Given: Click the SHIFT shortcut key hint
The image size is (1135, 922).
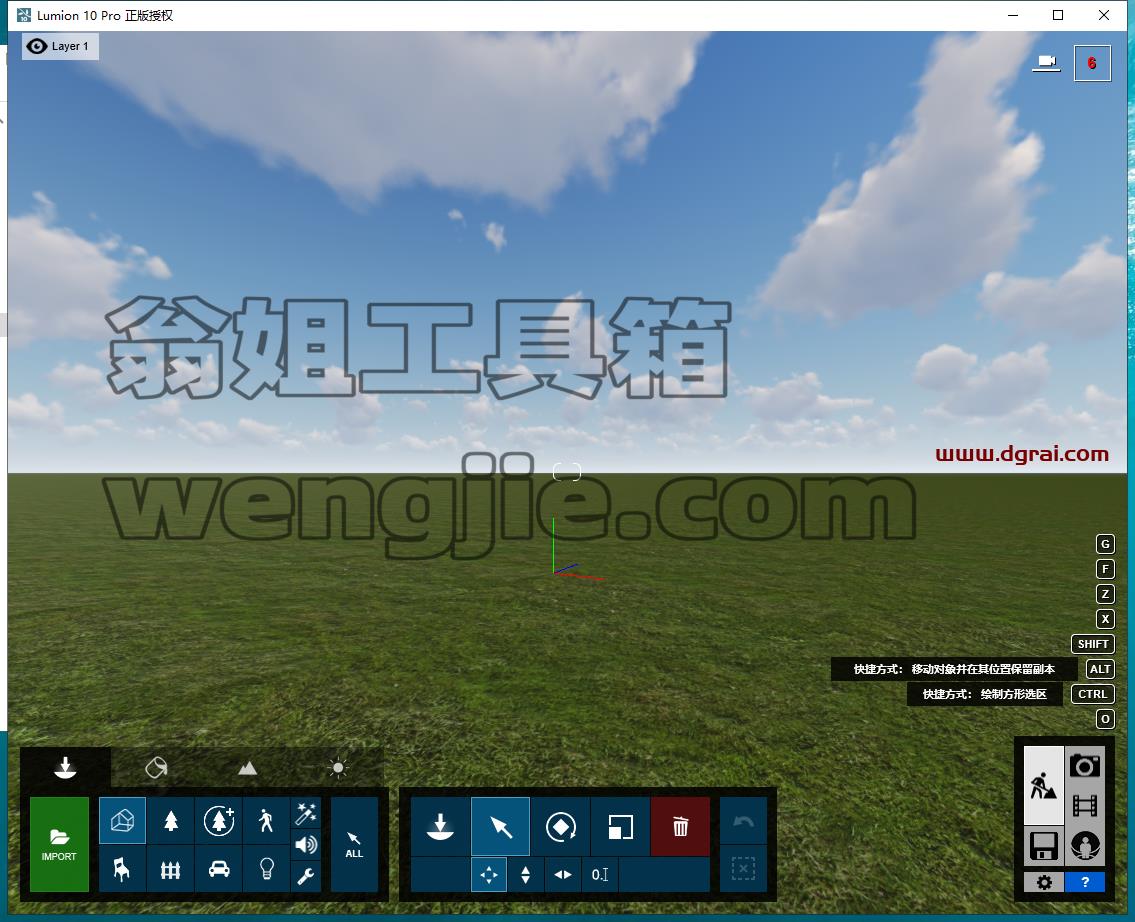Looking at the screenshot, I should [x=1092, y=644].
